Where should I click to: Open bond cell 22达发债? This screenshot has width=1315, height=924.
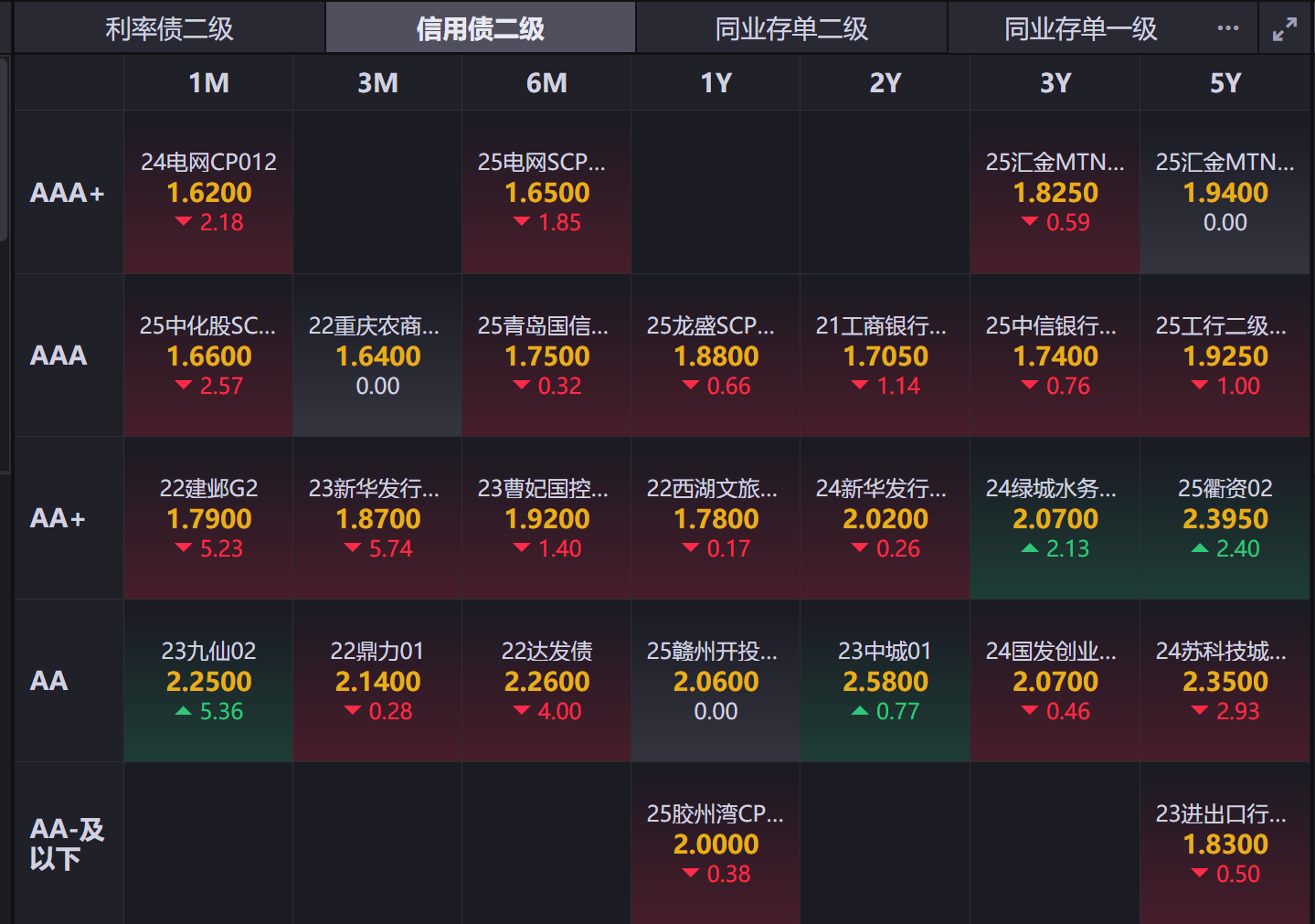[546, 681]
